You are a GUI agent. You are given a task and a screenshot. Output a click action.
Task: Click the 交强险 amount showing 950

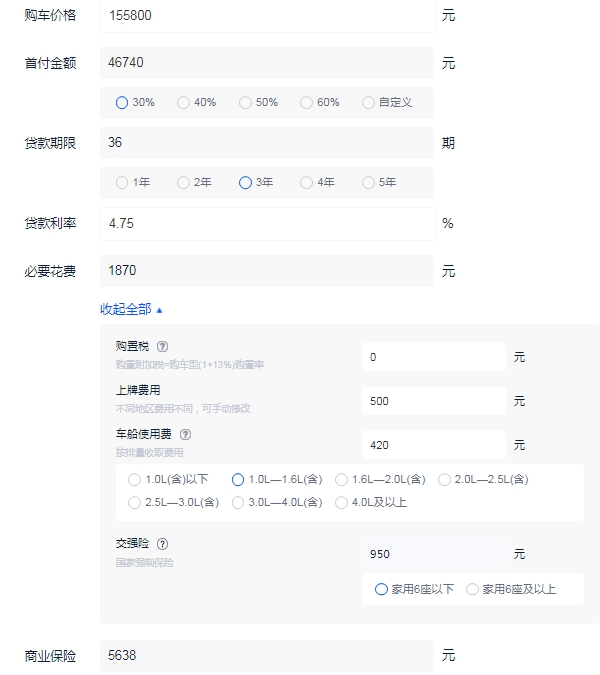434,554
